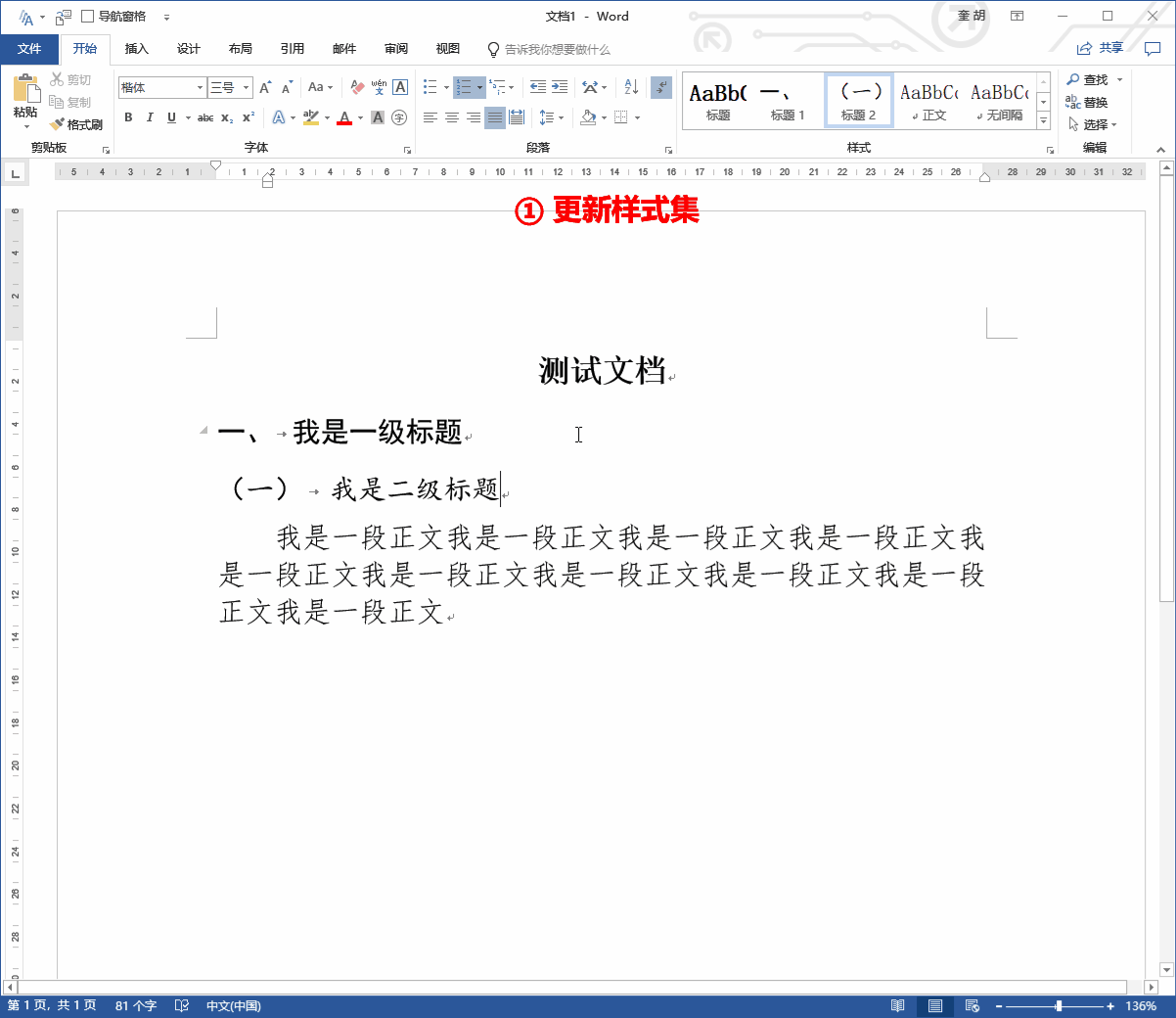The height and width of the screenshot is (1018, 1176).
Task: Click the phonetic guide (wén) icon
Action: point(379,87)
